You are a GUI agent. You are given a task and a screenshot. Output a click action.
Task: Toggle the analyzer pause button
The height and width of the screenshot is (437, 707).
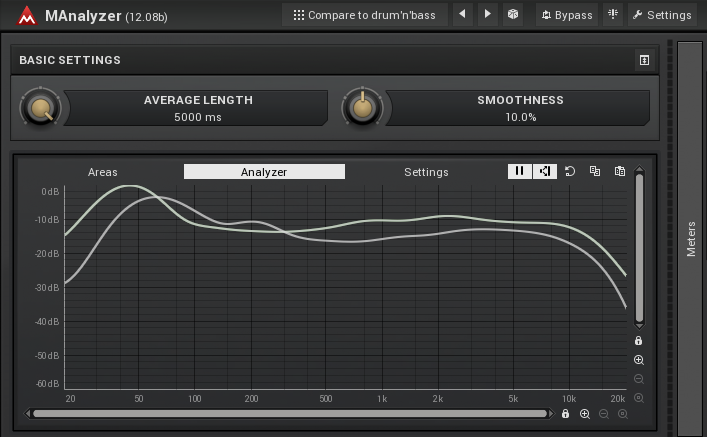(x=519, y=171)
